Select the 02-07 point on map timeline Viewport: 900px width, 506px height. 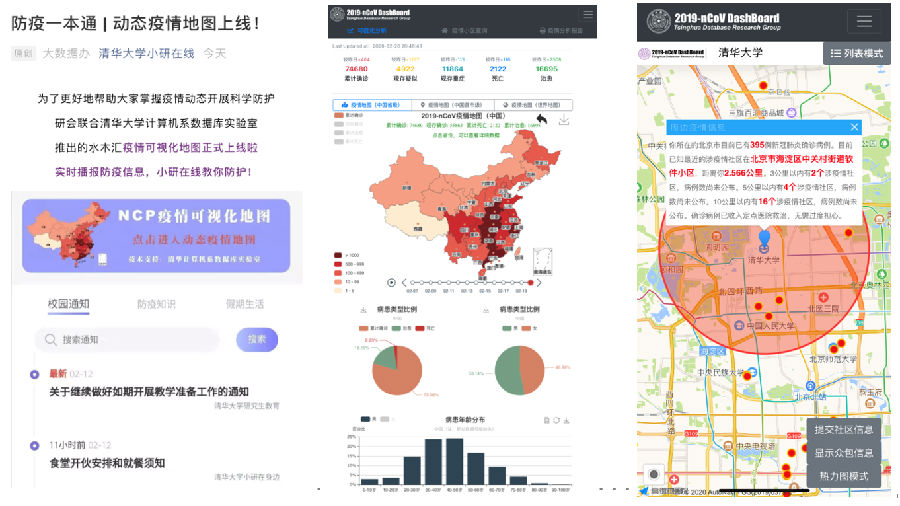(x=412, y=282)
